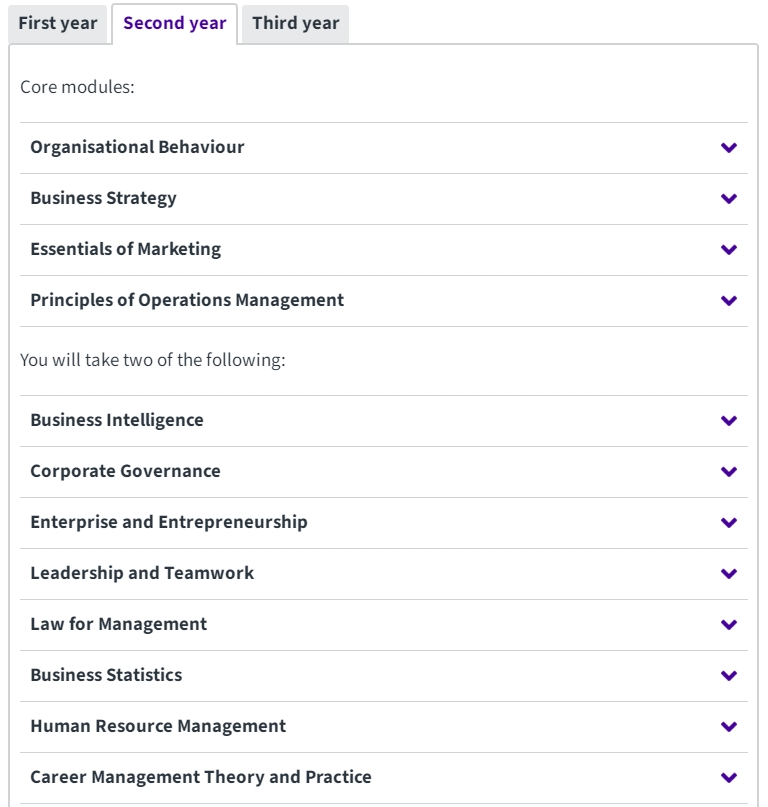Image resolution: width=768 pixels, height=807 pixels.
Task: Click the Business Strategy module title
Action: coord(103,198)
